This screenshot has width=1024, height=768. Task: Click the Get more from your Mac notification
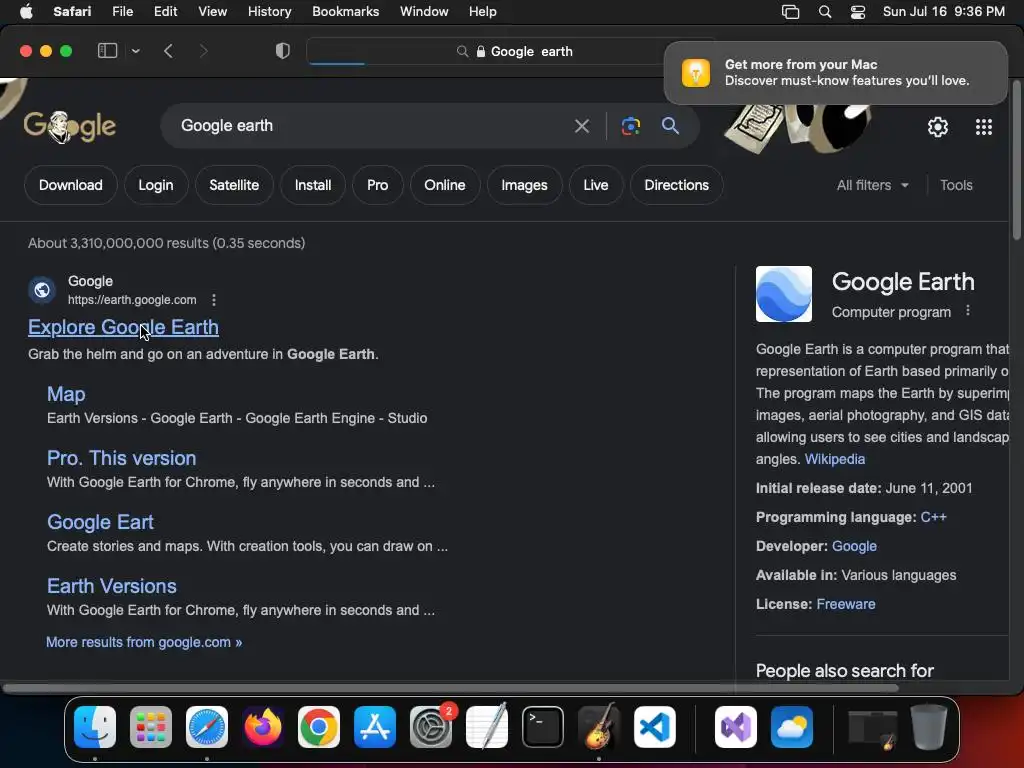(x=835, y=72)
